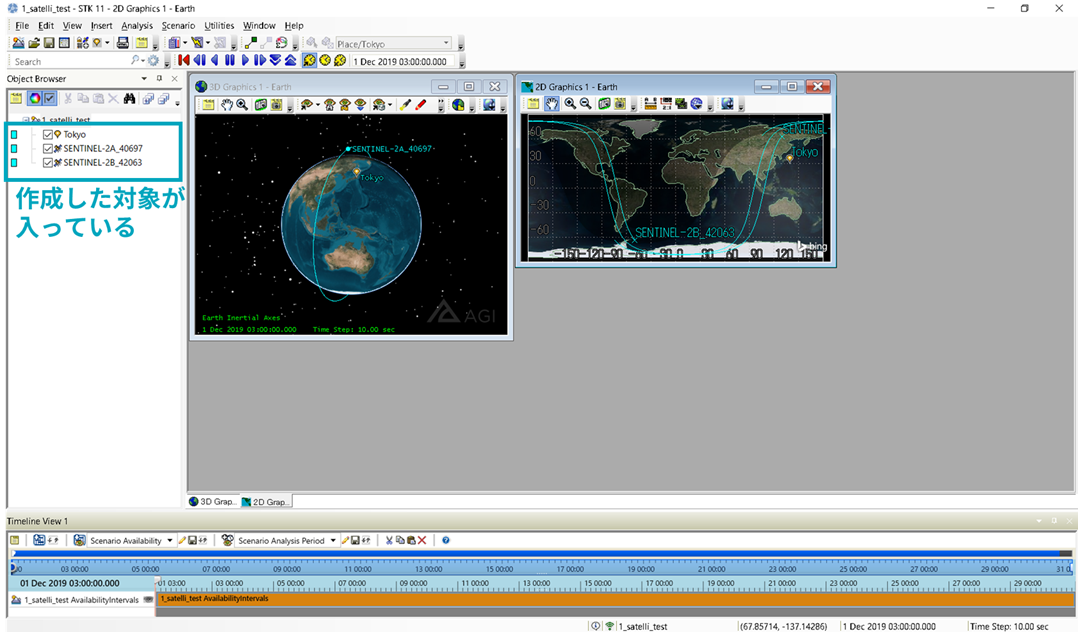Start animation playback forward
Screen dimensions: 1078x632
coord(245,61)
